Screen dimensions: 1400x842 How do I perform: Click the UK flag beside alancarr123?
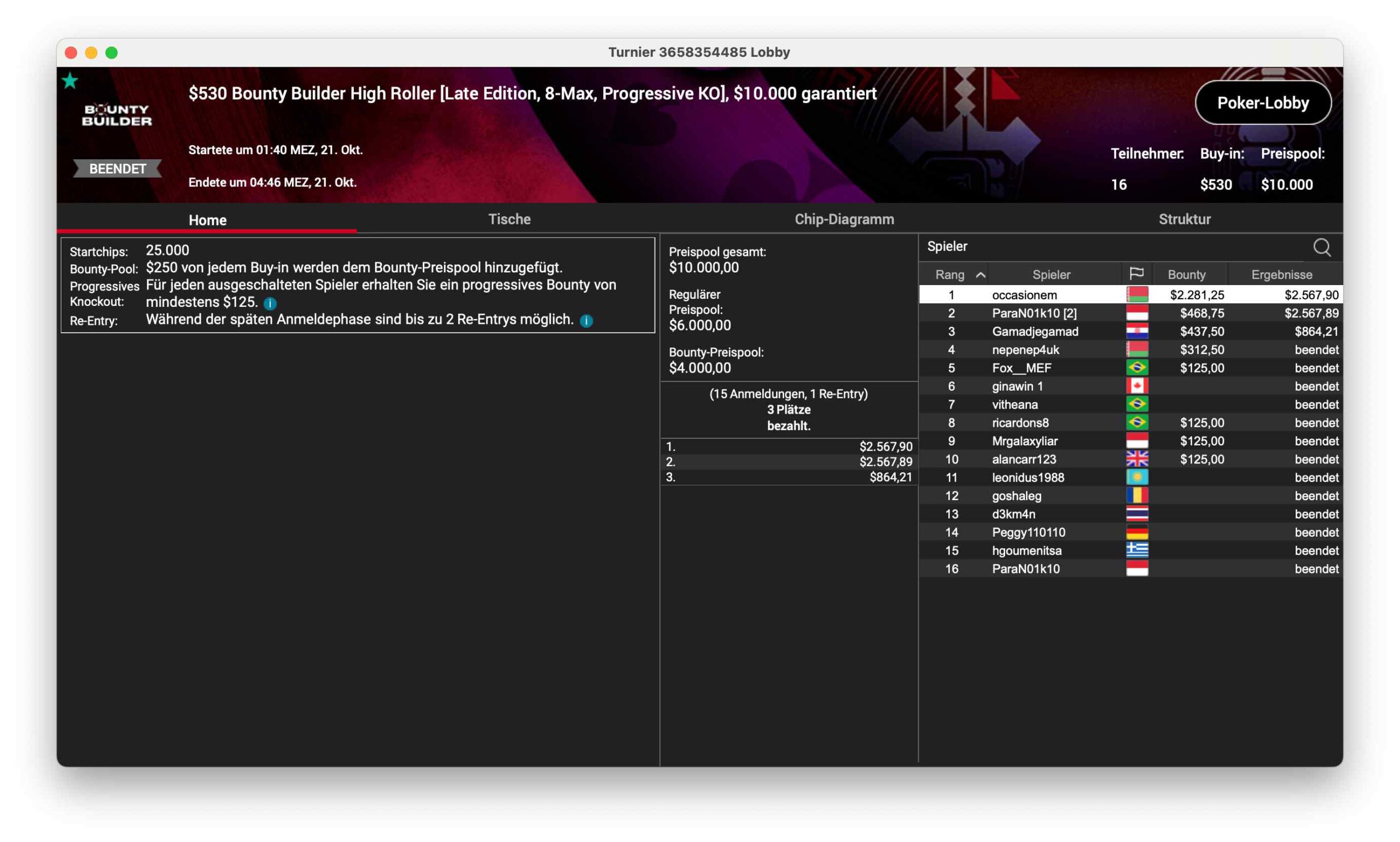(x=1136, y=459)
